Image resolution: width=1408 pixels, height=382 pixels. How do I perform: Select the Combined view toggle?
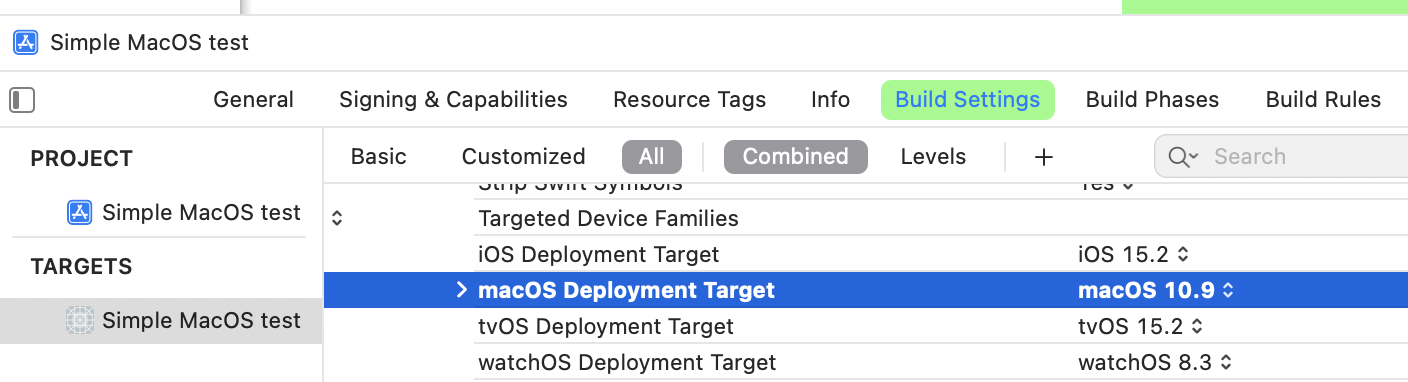tap(795, 157)
